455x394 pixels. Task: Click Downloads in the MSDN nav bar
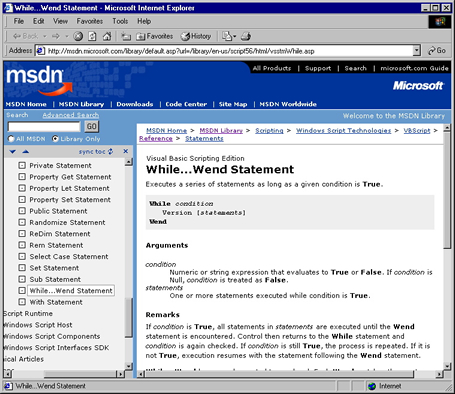click(135, 104)
